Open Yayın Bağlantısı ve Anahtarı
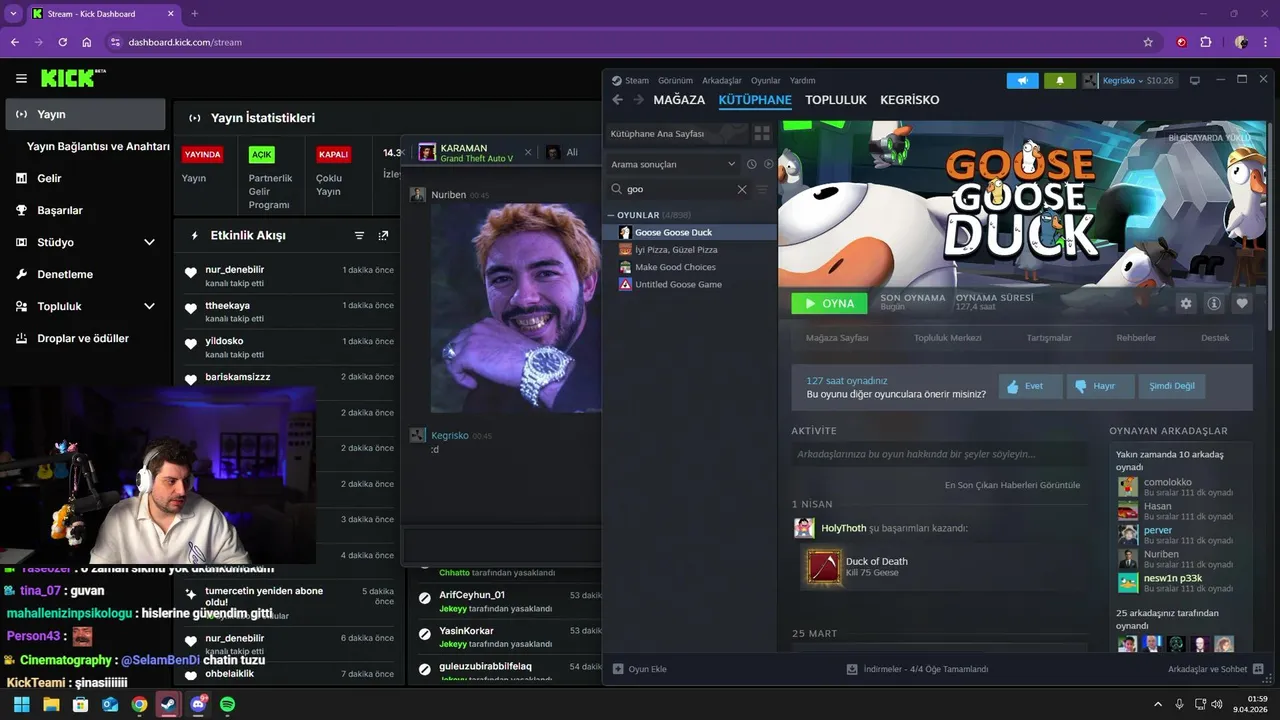Viewport: 1280px width, 720px height. click(x=98, y=146)
